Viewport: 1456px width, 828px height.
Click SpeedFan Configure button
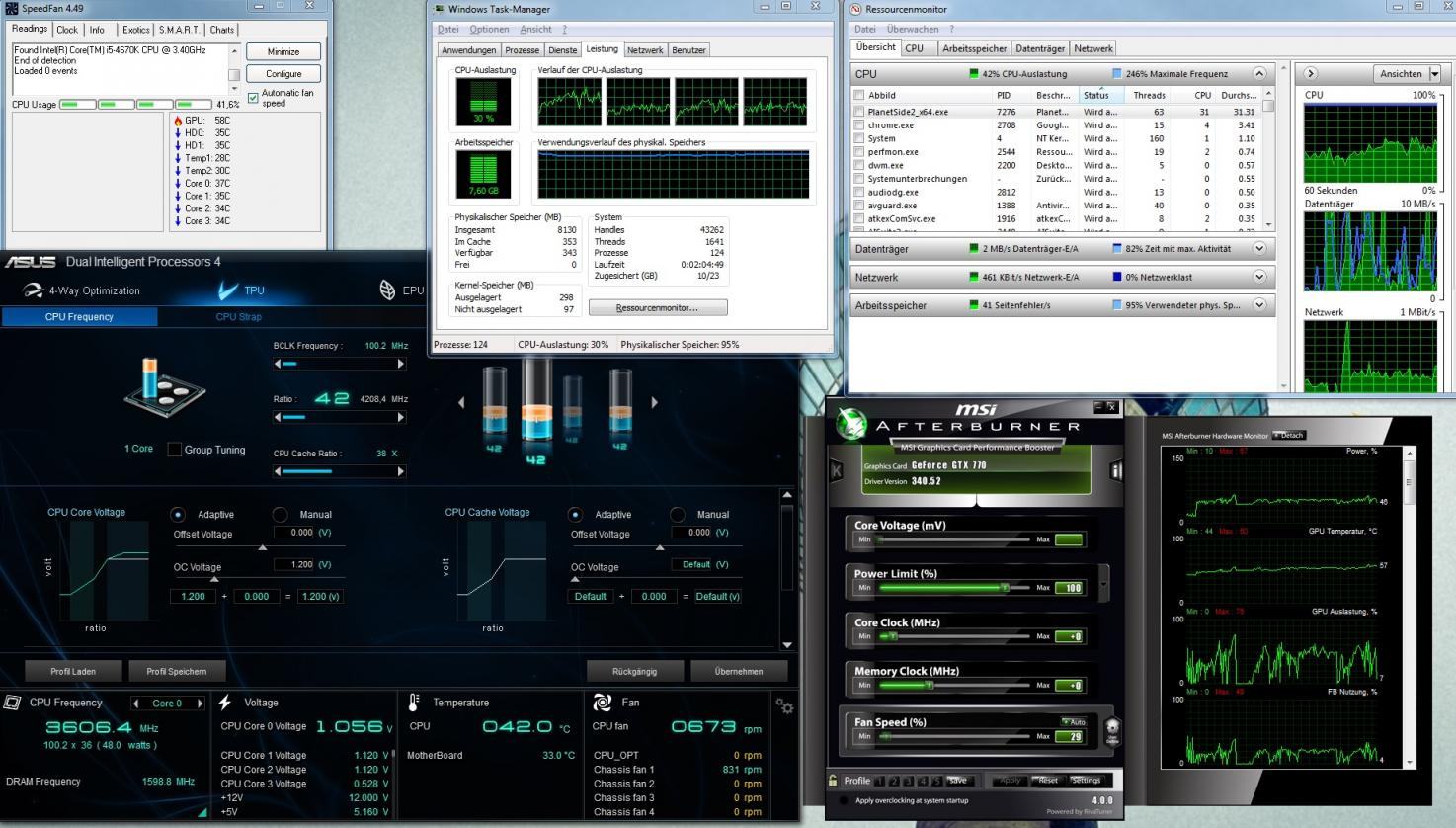(x=283, y=74)
